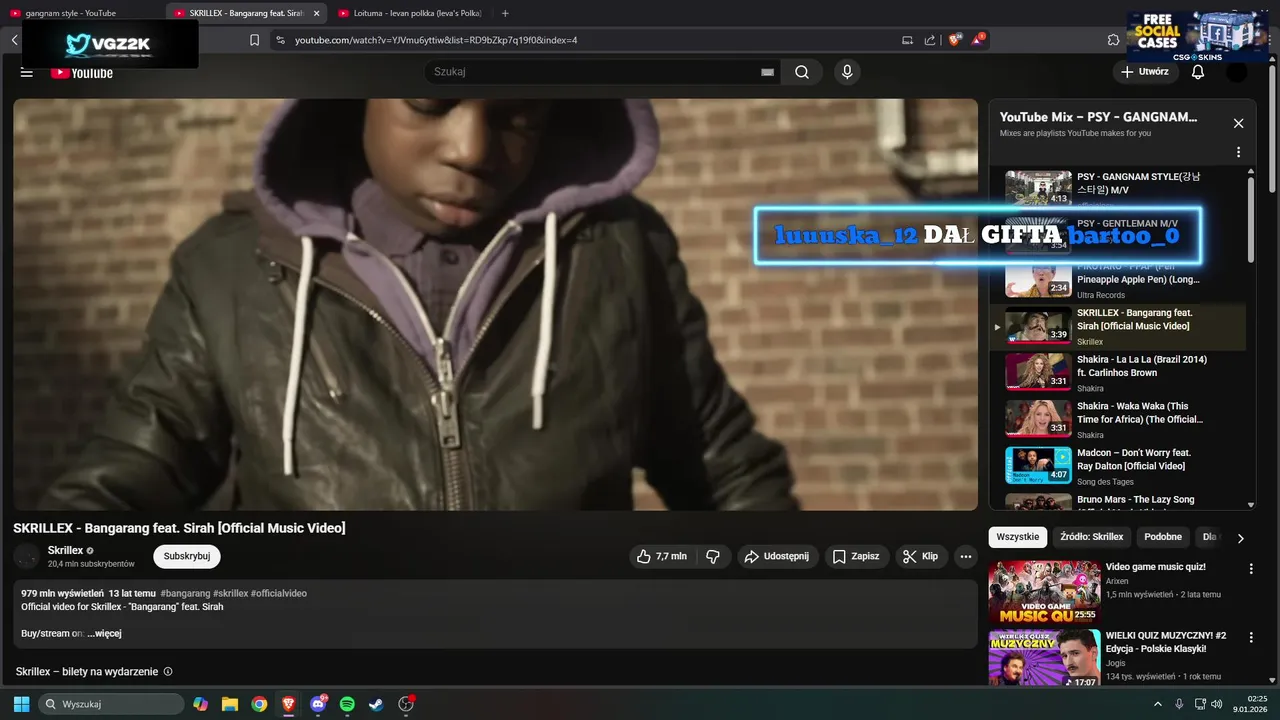Viewport: 1280px width, 720px height.
Task: Open a new browser tab
Action: point(505,13)
